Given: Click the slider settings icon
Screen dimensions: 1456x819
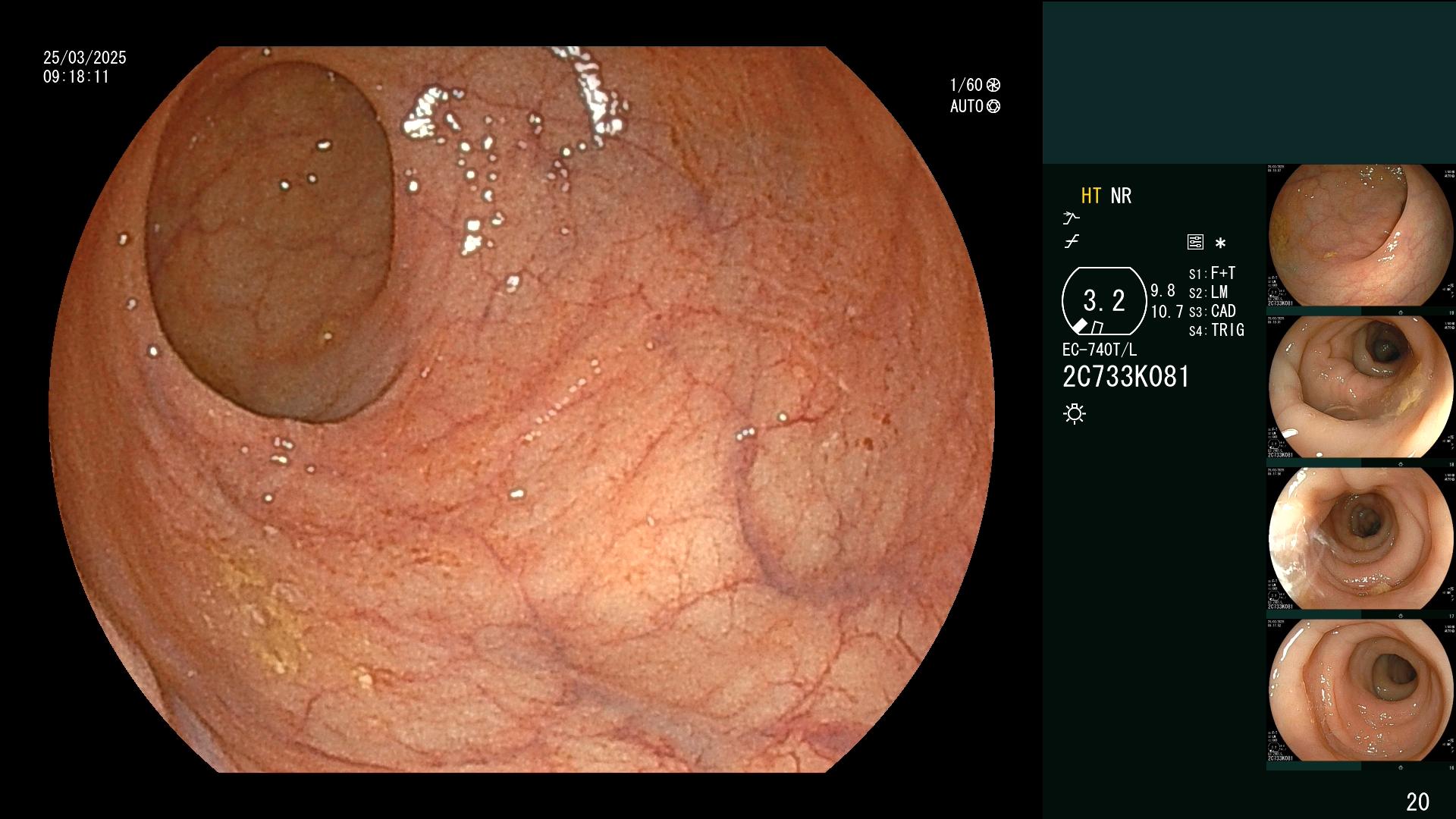Looking at the screenshot, I should pyautogui.click(x=1195, y=242).
